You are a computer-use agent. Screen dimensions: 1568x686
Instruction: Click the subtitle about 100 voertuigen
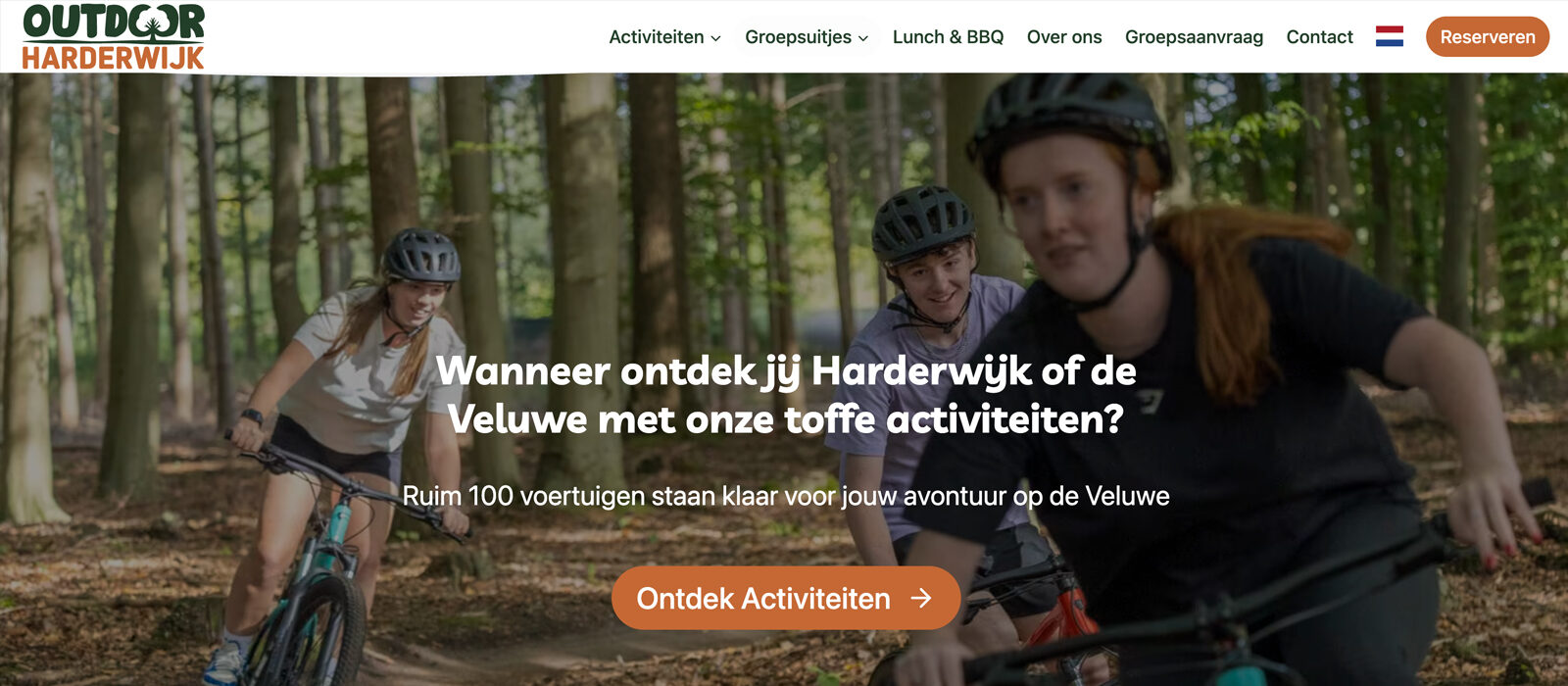pos(786,496)
